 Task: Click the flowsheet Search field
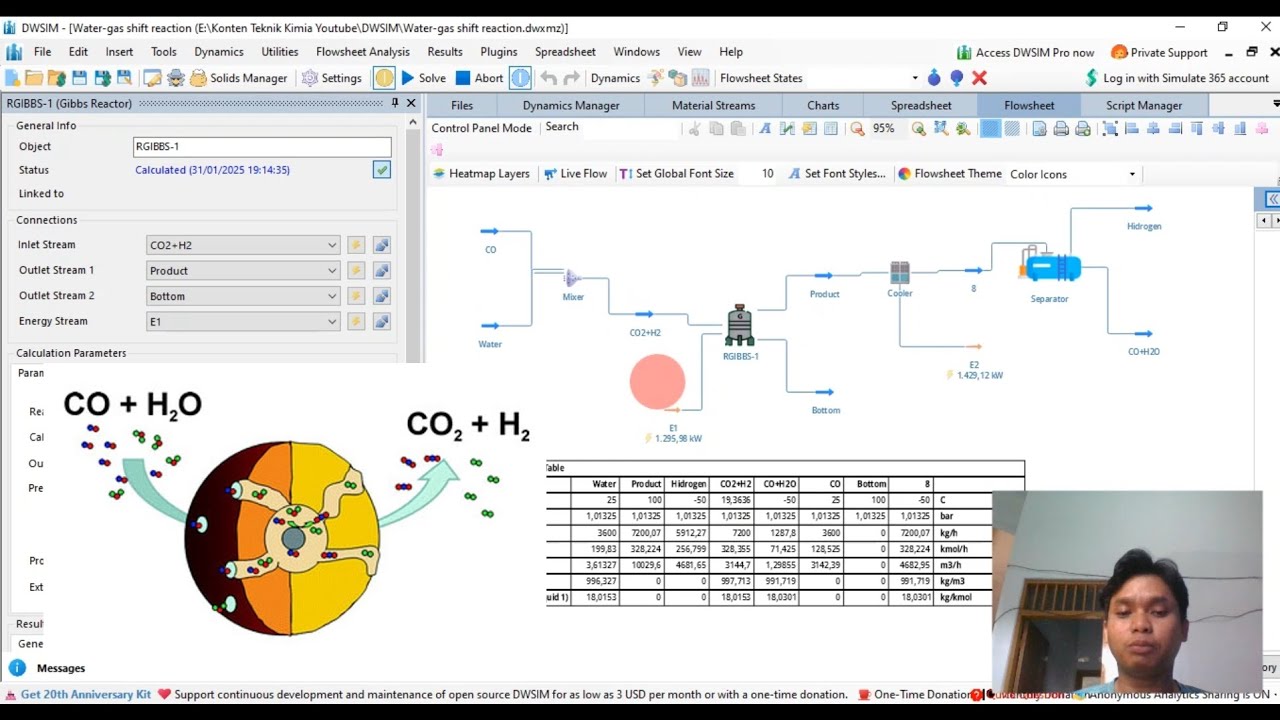[x=612, y=128]
